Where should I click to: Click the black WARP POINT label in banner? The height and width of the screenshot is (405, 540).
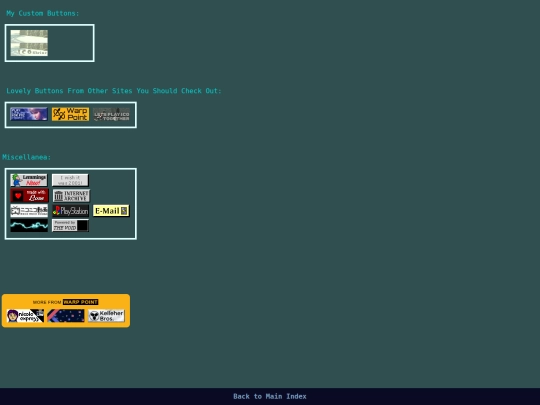click(81, 302)
